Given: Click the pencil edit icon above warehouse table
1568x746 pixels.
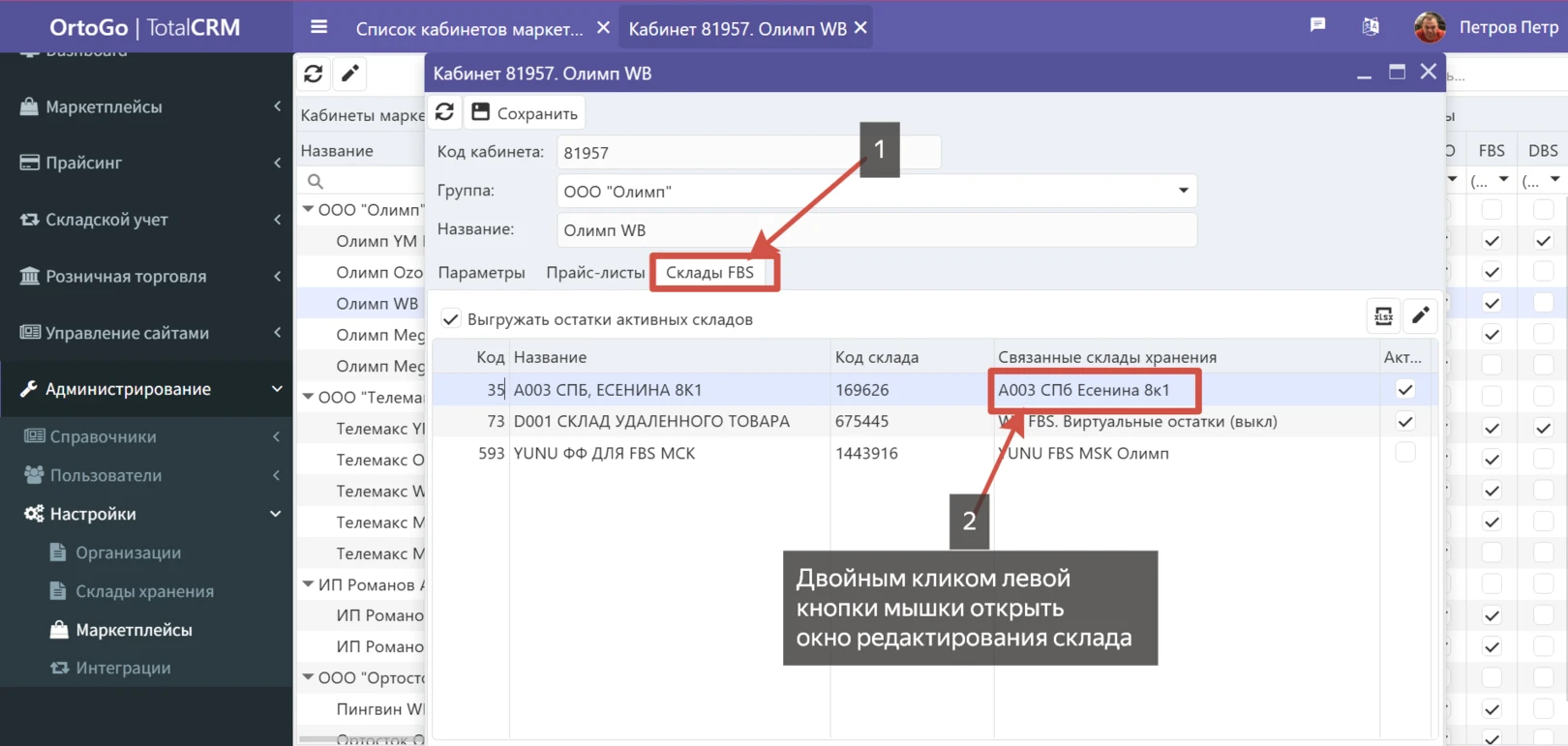Looking at the screenshot, I should (1420, 316).
